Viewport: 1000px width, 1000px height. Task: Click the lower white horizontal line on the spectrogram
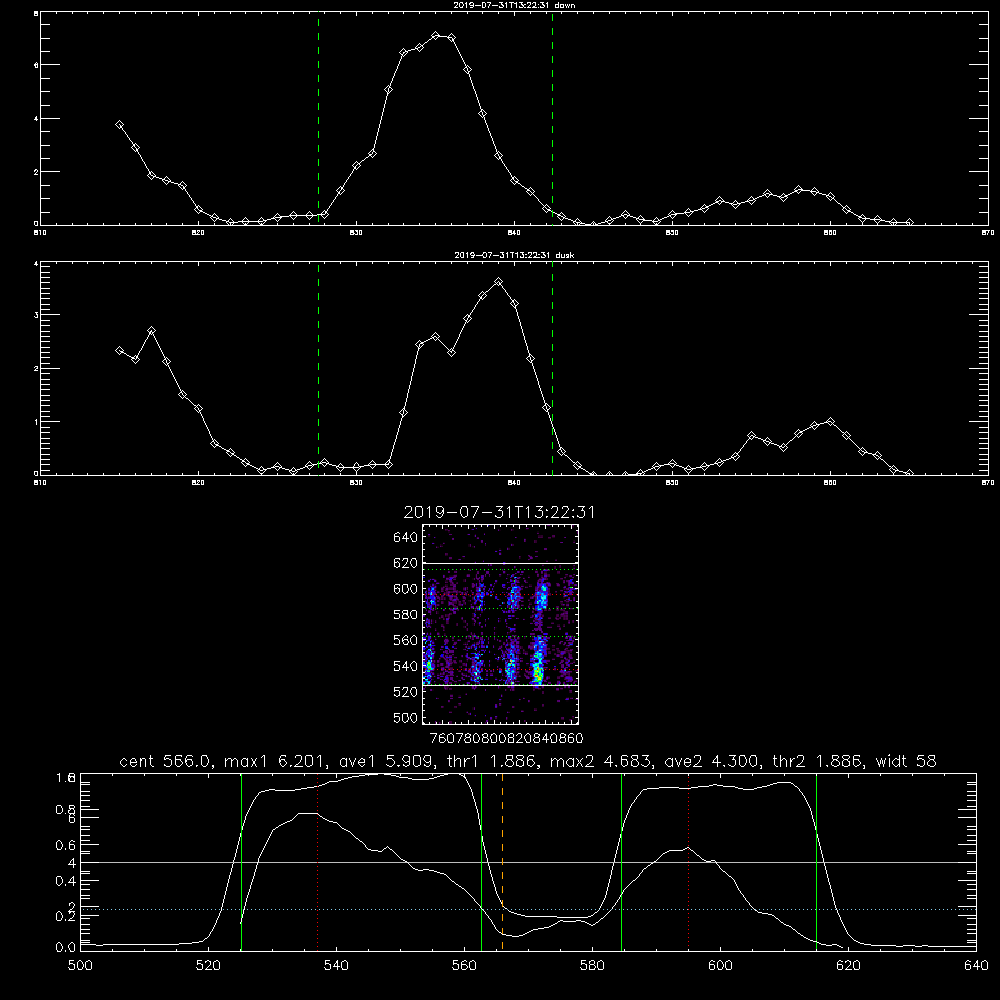coord(500,685)
